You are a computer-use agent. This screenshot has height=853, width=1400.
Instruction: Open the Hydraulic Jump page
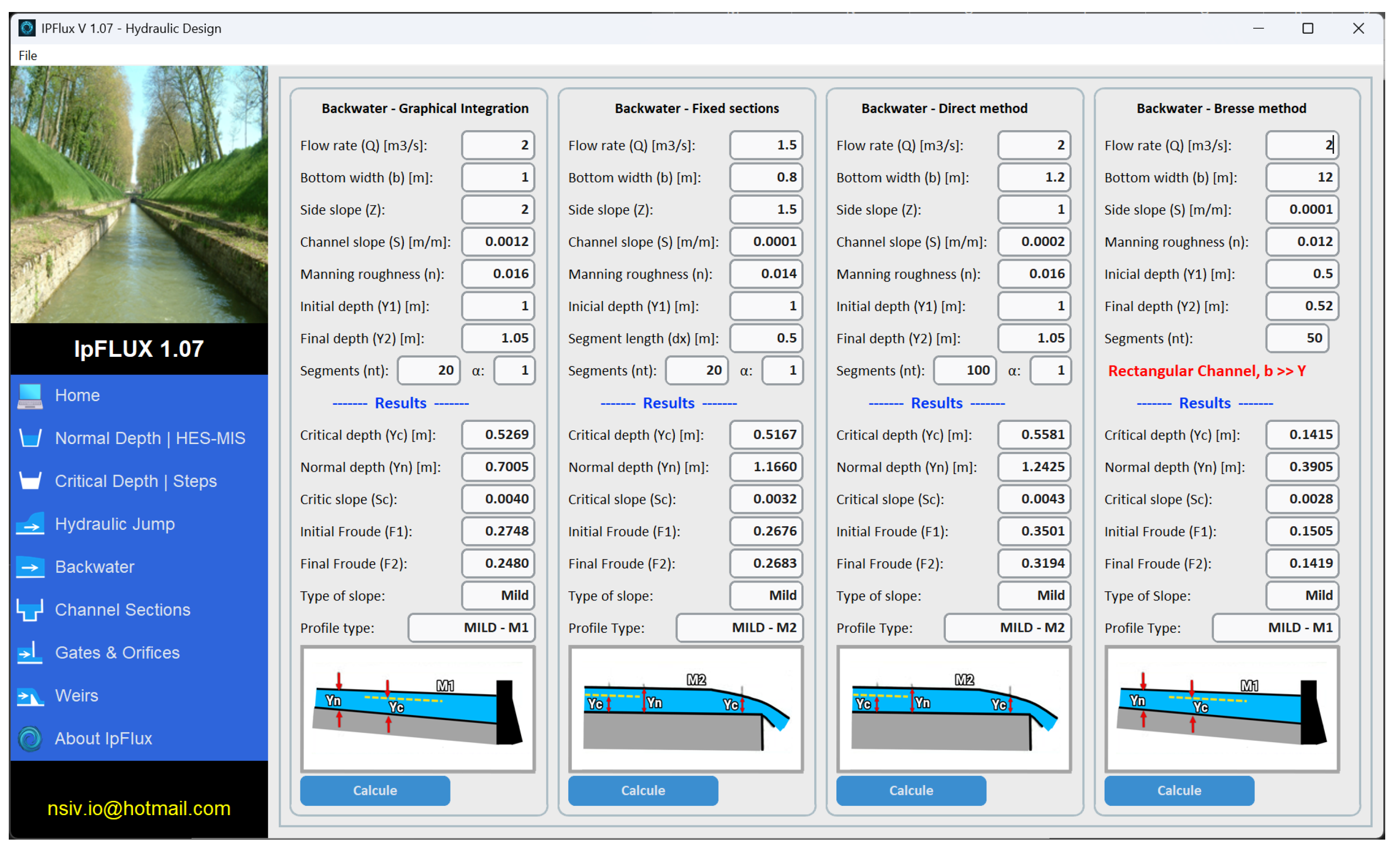[x=114, y=524]
